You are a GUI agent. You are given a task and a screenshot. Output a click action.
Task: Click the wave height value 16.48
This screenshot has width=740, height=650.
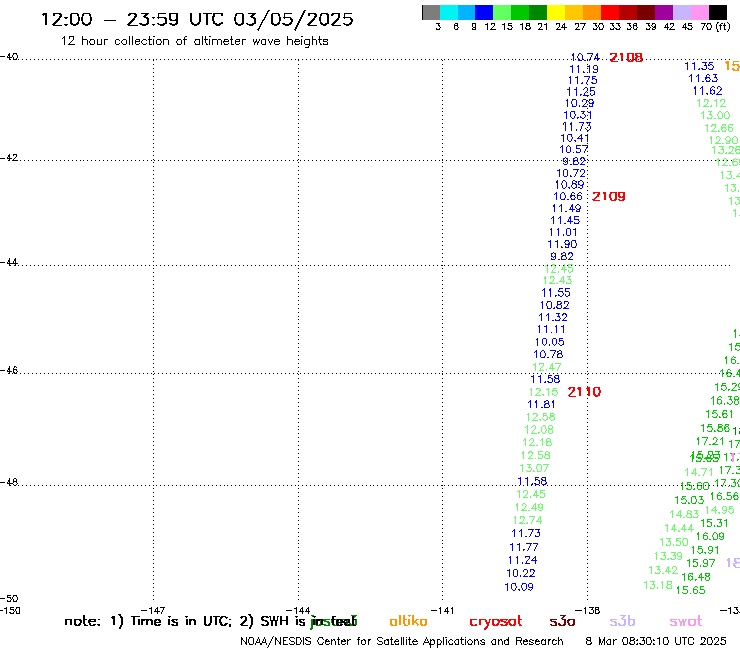[696, 577]
